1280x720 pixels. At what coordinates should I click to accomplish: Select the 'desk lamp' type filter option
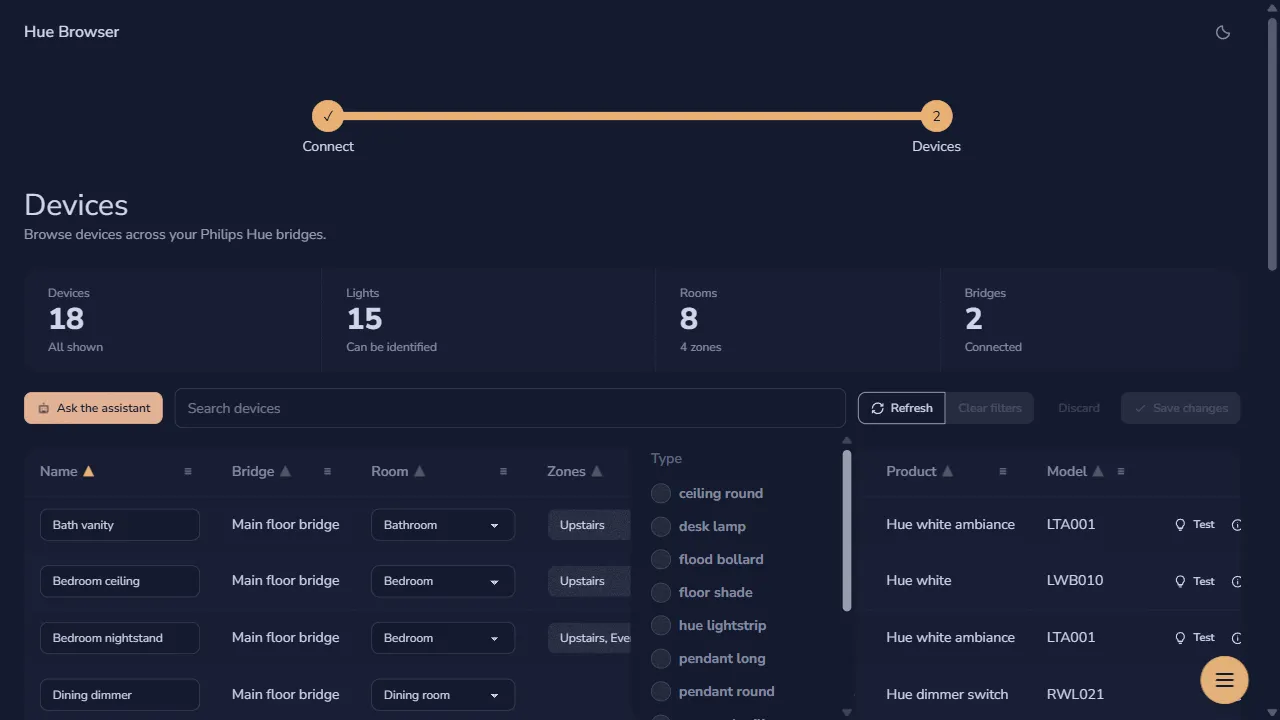click(698, 526)
